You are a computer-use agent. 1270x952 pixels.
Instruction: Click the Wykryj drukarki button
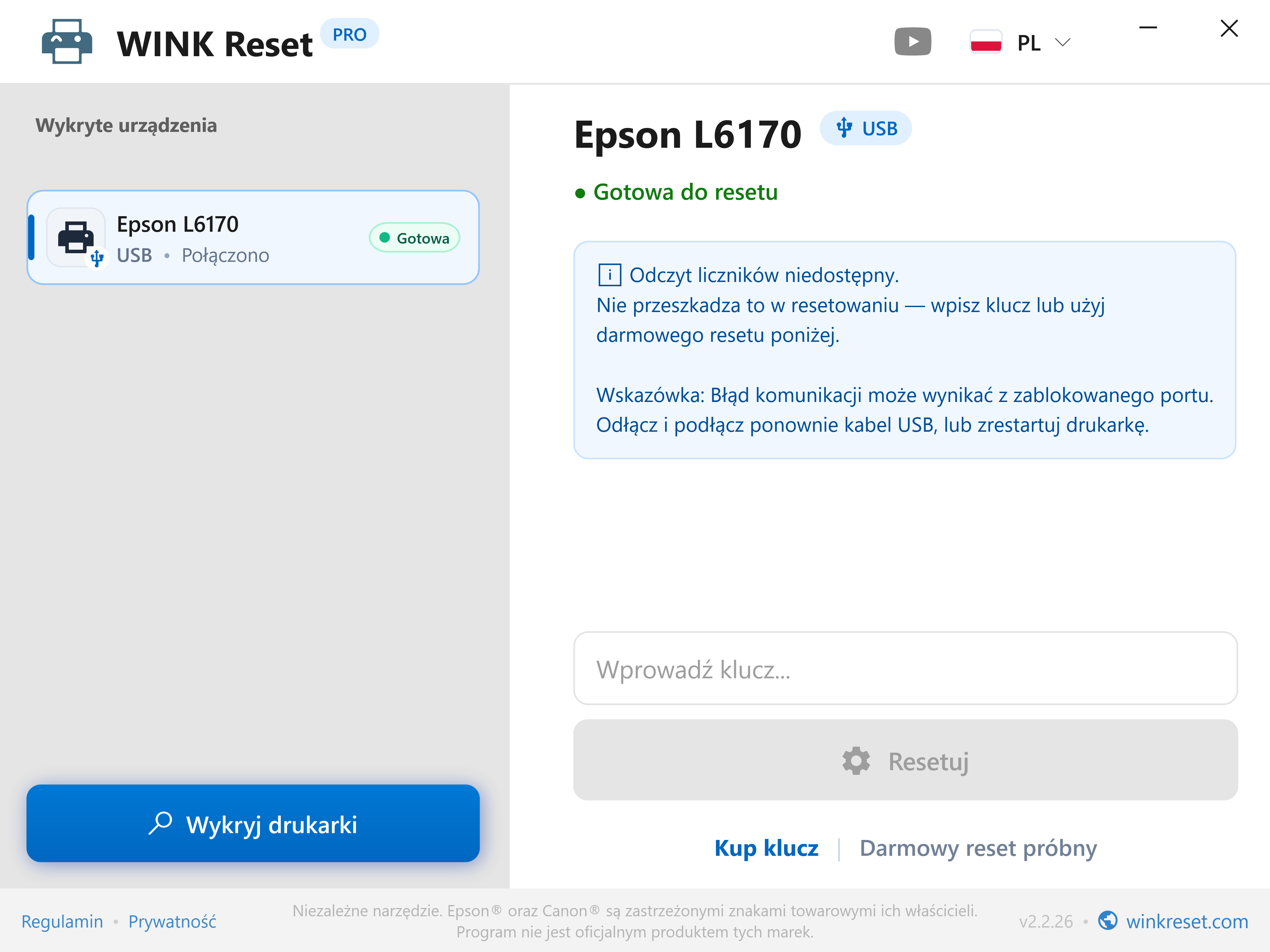coord(253,823)
